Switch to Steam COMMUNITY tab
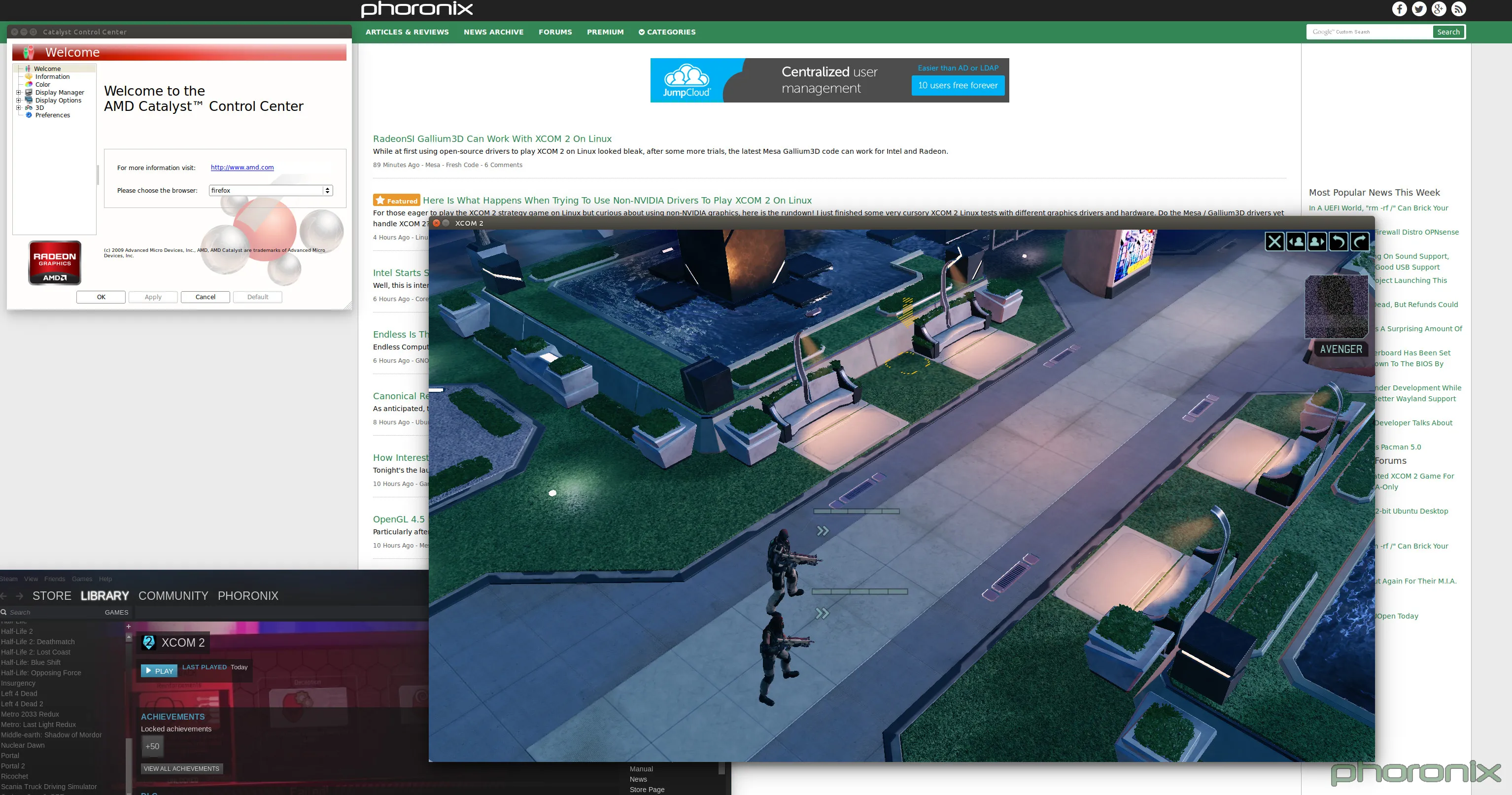This screenshot has width=1512, height=795. tap(173, 596)
